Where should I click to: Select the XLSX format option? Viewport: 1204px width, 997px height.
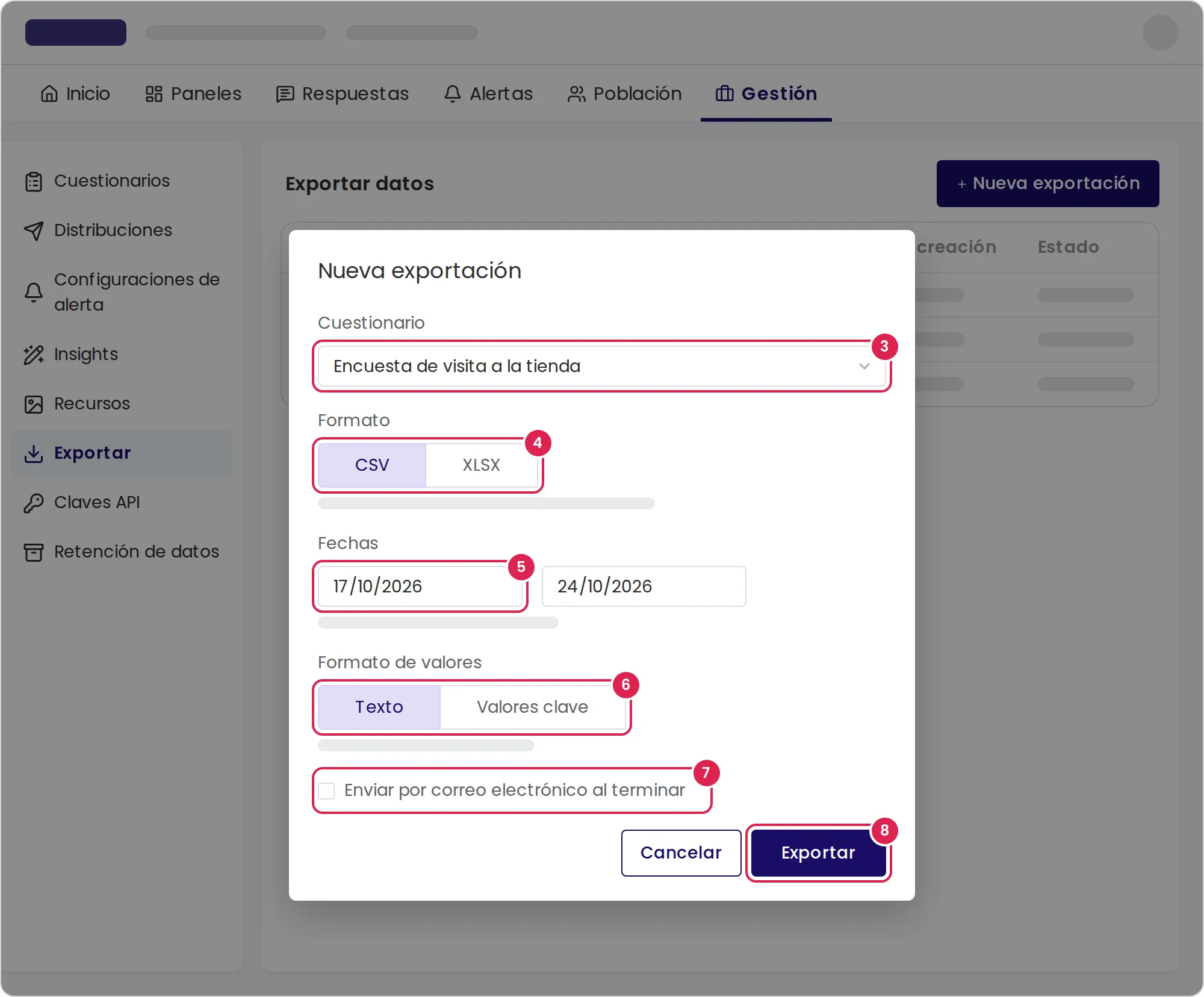(481, 465)
